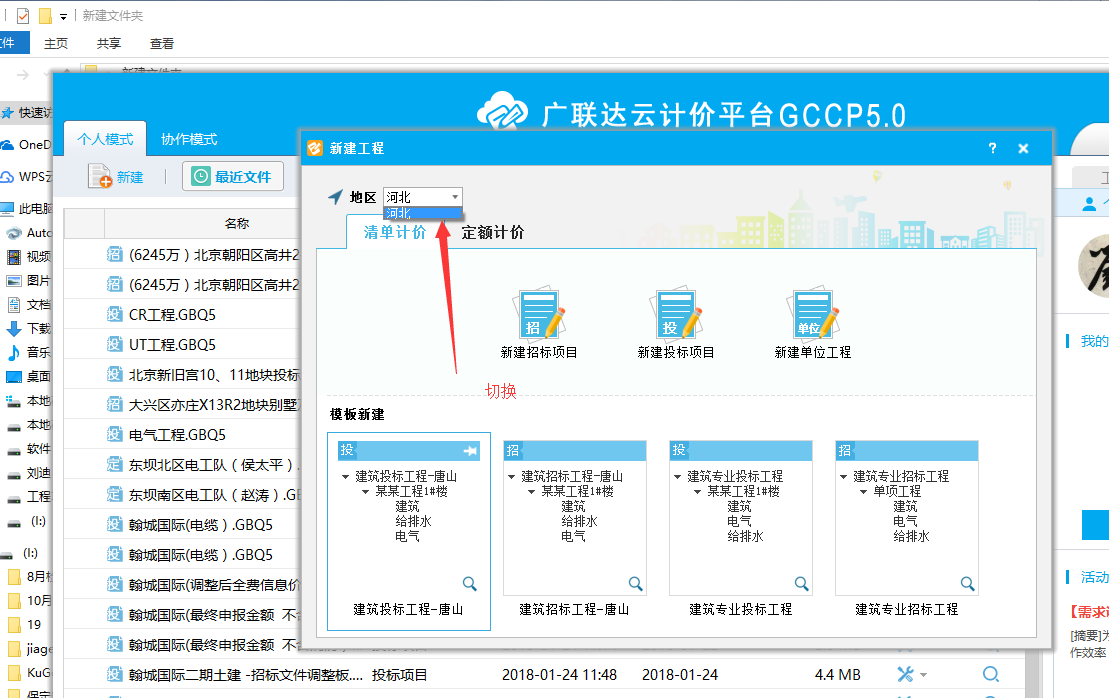The height and width of the screenshot is (698, 1109).
Task: Click the help question mark in 新建工程 dialog
Action: (992, 148)
